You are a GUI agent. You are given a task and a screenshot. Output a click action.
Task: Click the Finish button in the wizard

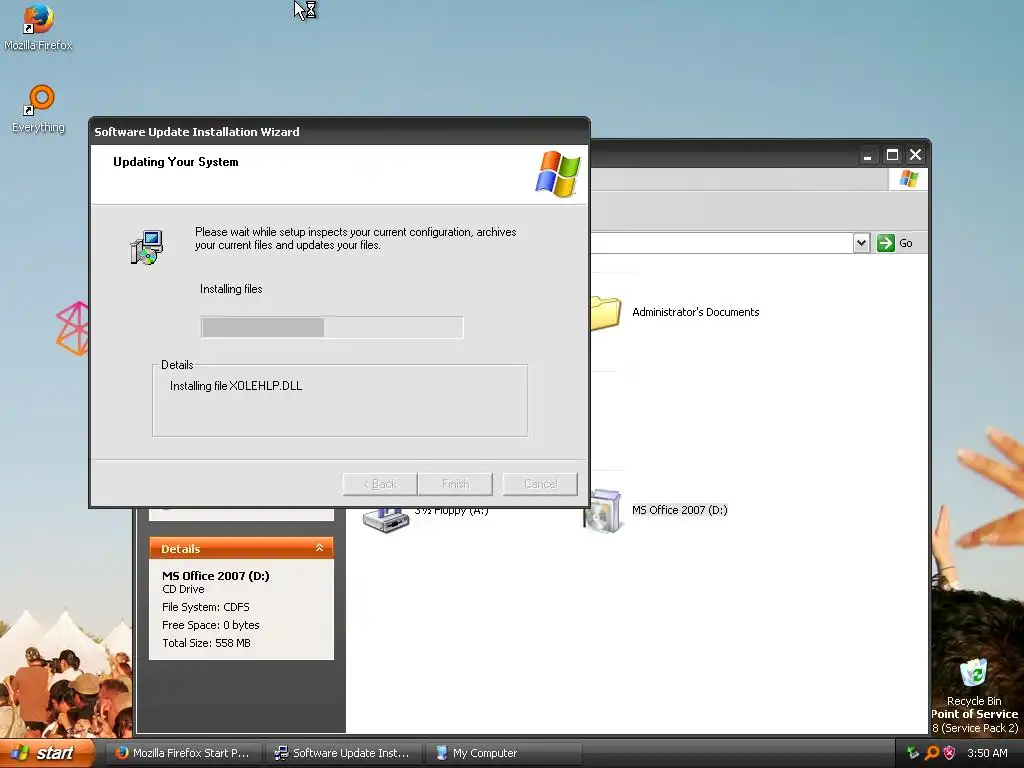point(455,484)
